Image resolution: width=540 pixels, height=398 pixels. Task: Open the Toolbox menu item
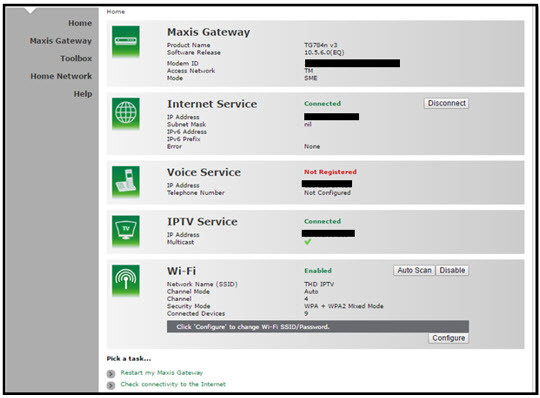tap(76, 59)
